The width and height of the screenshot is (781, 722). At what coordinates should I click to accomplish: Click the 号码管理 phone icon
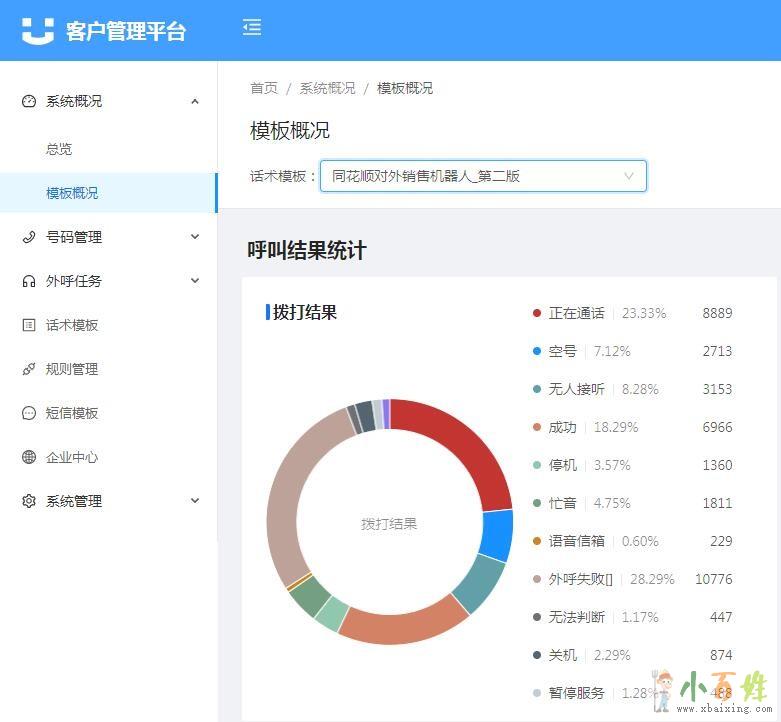29,237
